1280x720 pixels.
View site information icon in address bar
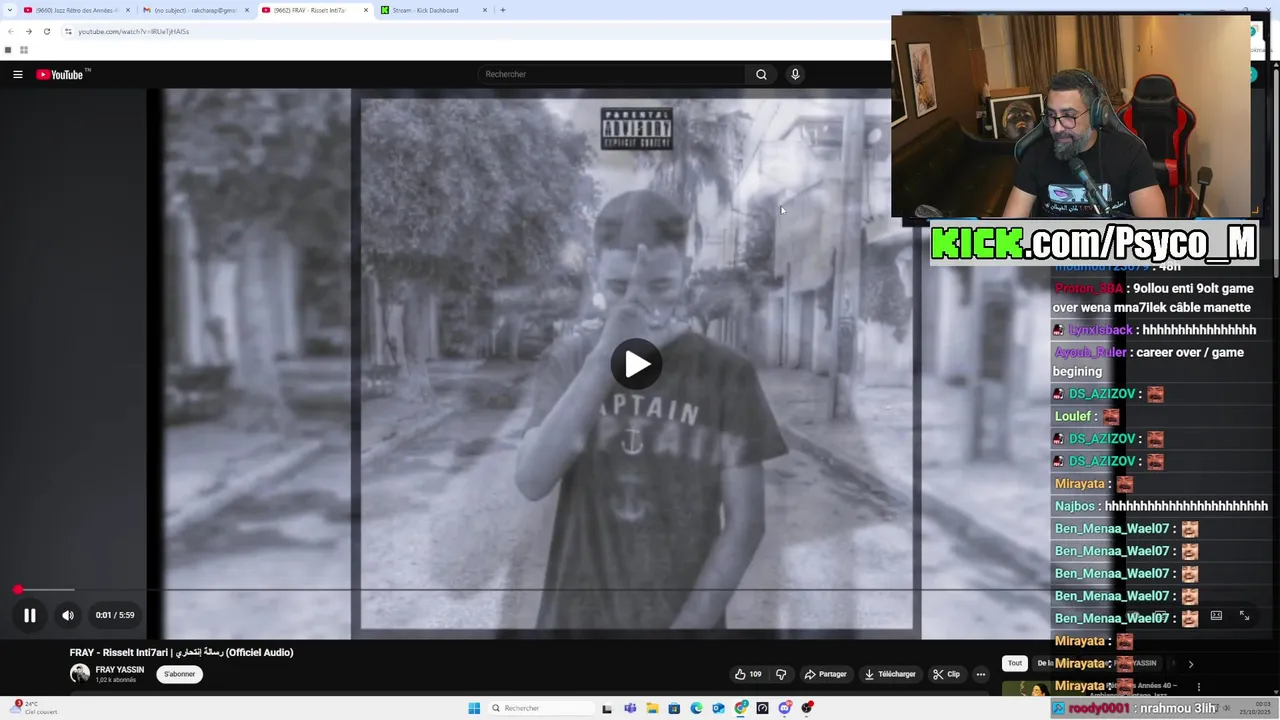68,31
